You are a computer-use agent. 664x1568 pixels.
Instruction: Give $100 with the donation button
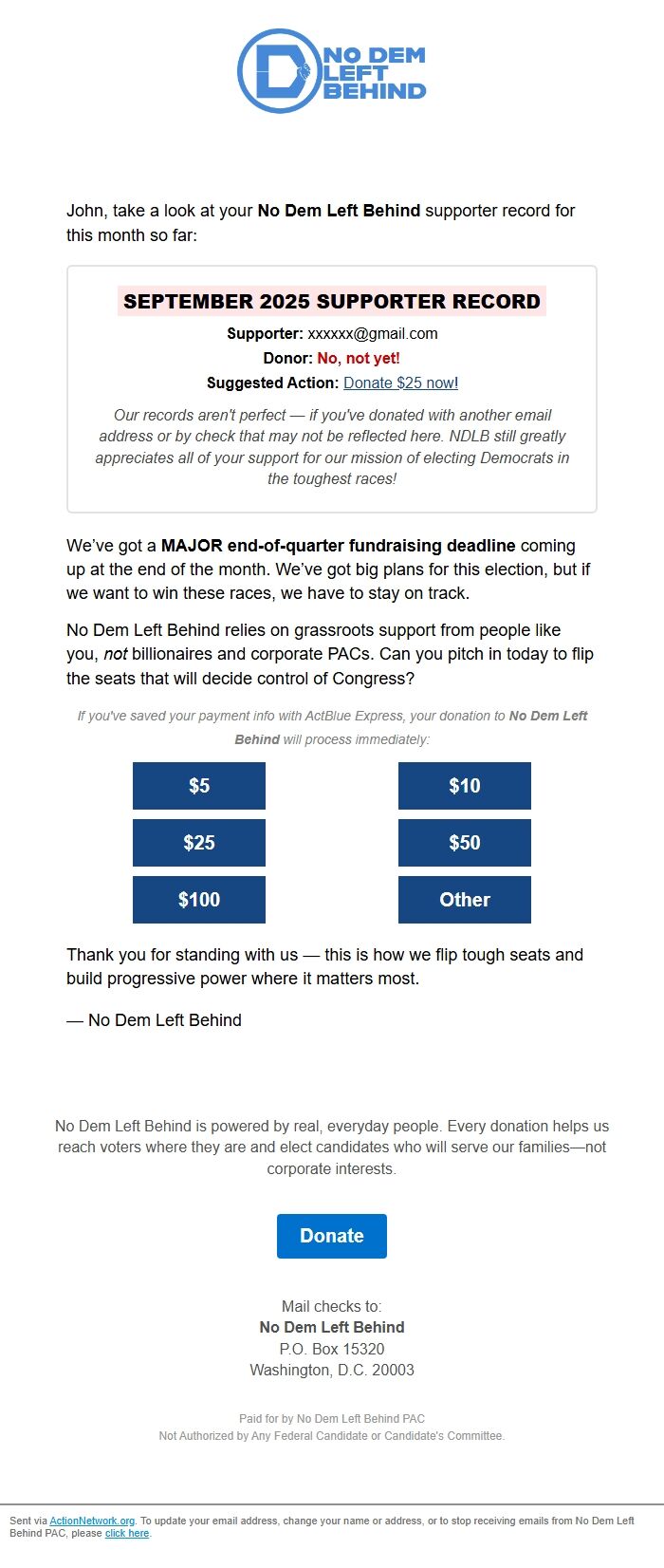[199, 900]
